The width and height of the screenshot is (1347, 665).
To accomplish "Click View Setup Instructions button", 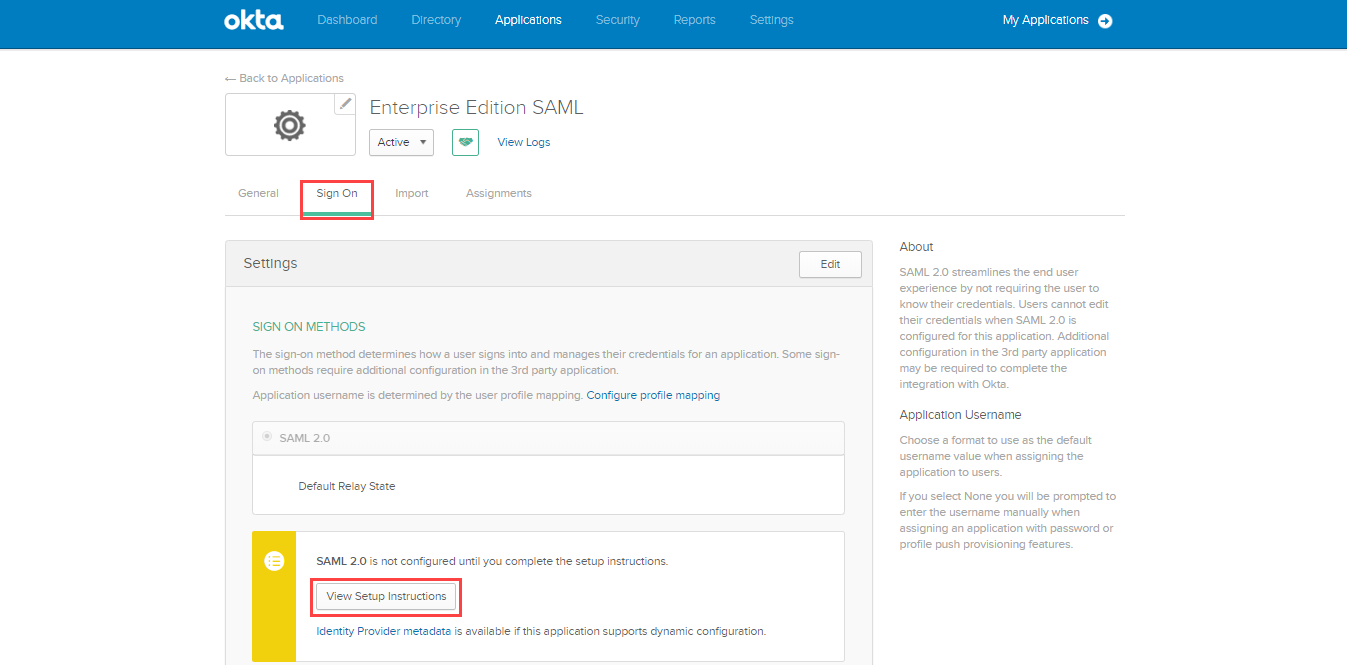I will coord(386,596).
